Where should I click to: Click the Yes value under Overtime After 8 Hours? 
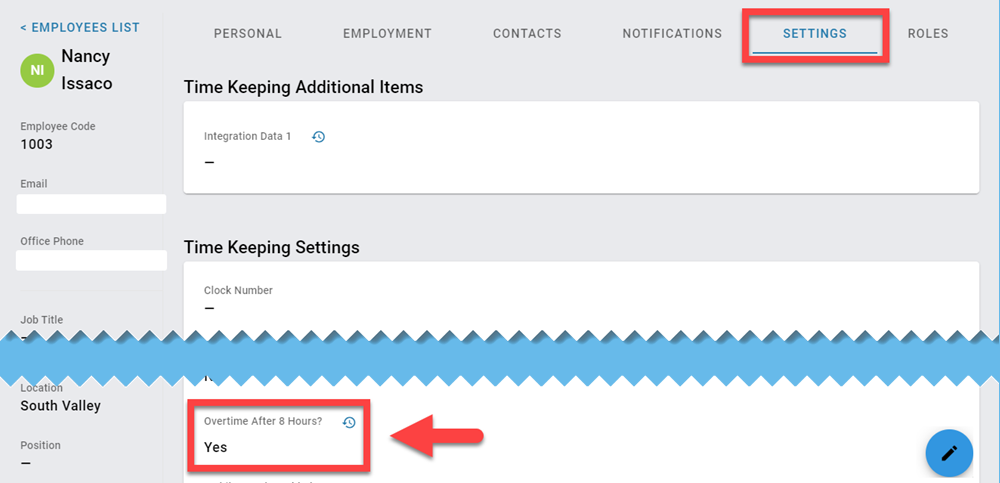216,447
